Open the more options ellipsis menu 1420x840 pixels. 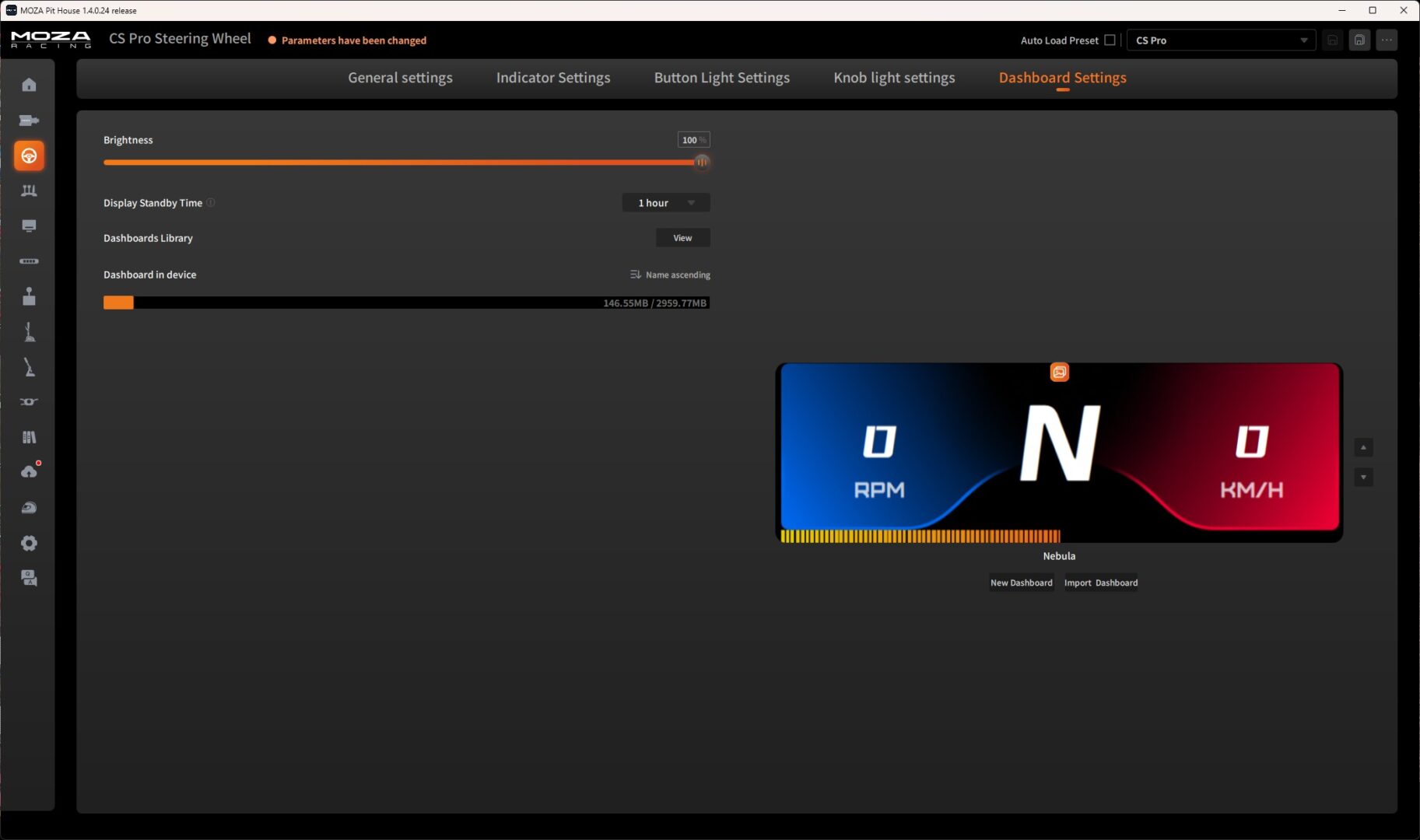[x=1387, y=40]
